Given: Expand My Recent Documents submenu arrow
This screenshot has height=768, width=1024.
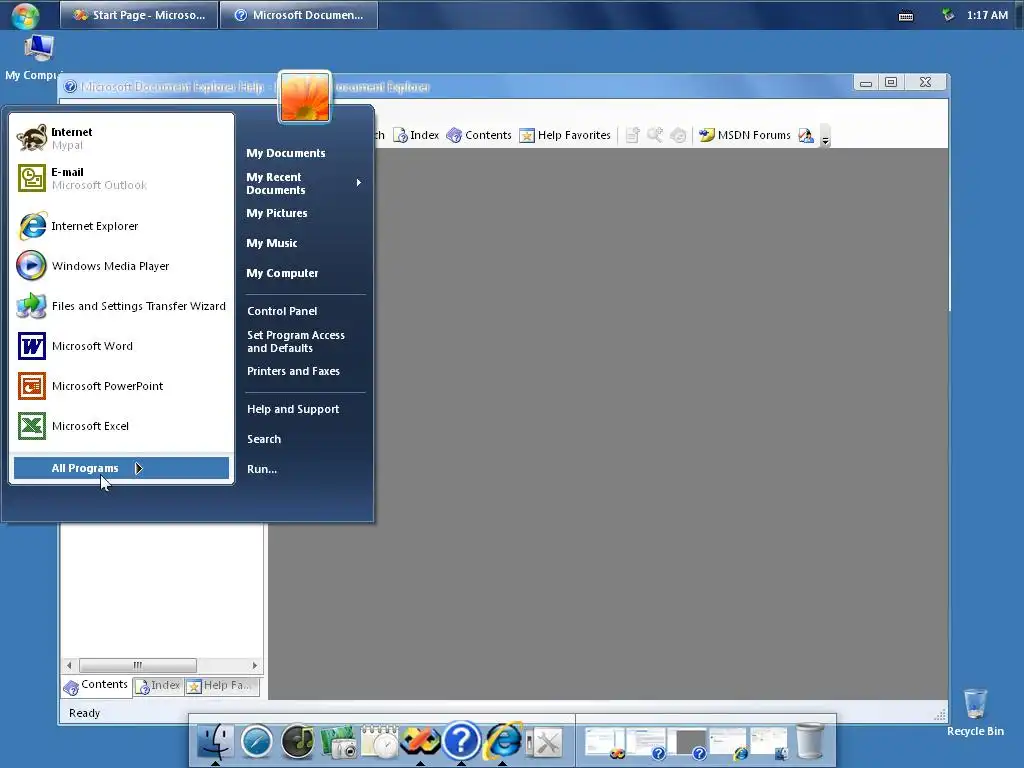Looking at the screenshot, I should tap(359, 183).
